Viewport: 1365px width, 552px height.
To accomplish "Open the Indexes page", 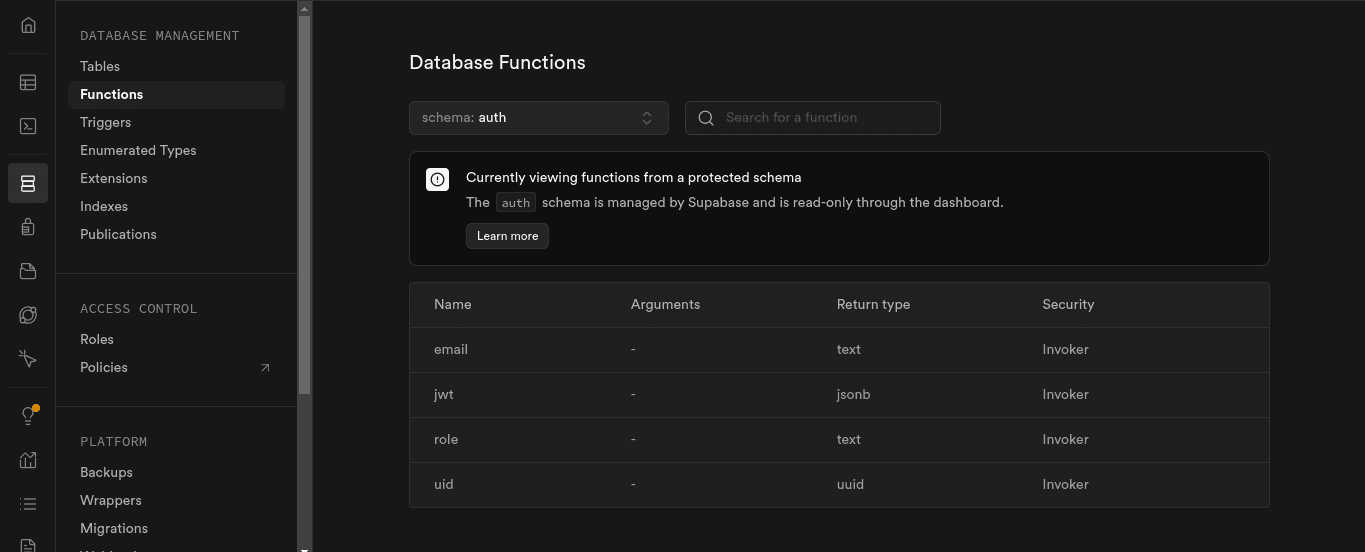I will 104,206.
